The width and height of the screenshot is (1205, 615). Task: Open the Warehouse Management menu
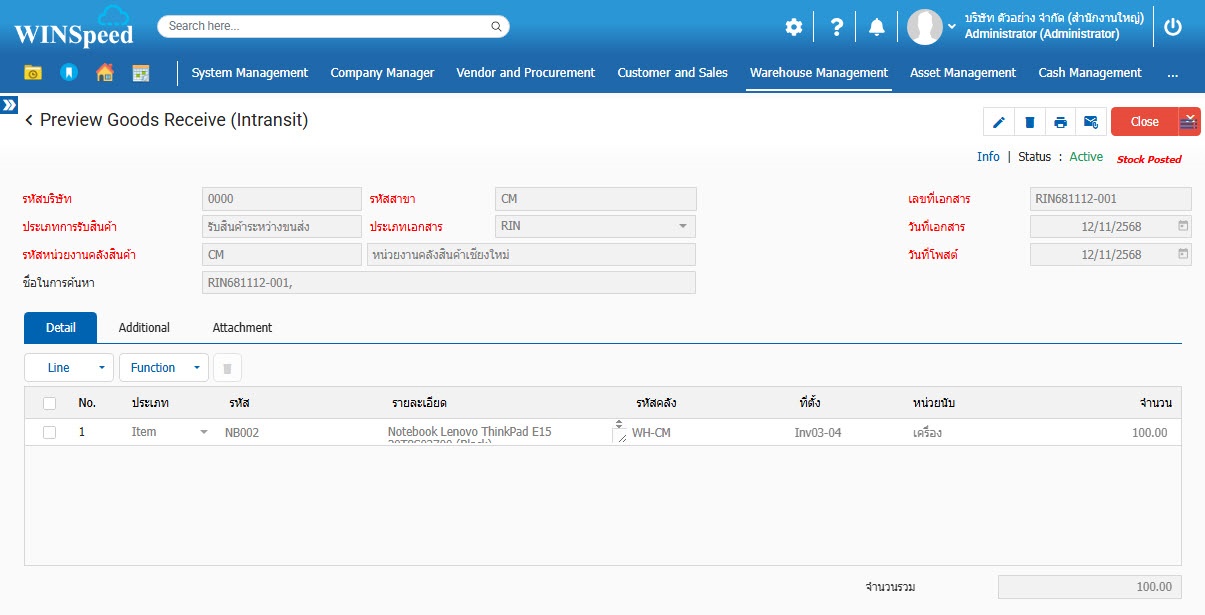pos(818,72)
